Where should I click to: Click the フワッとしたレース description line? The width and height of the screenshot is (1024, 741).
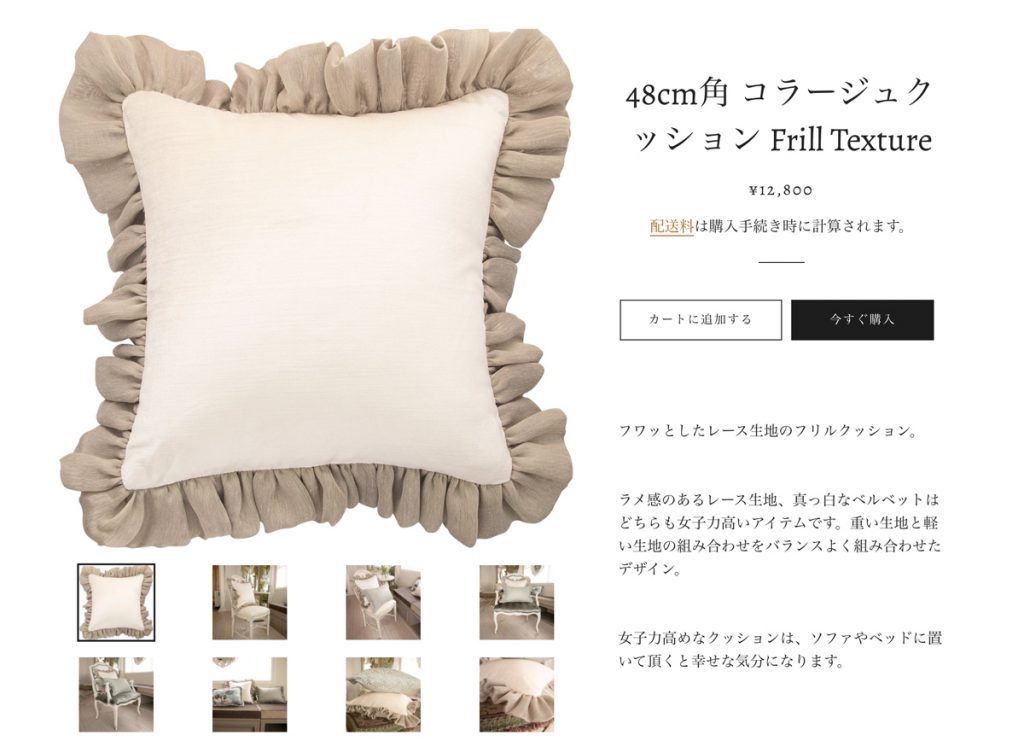click(x=769, y=431)
